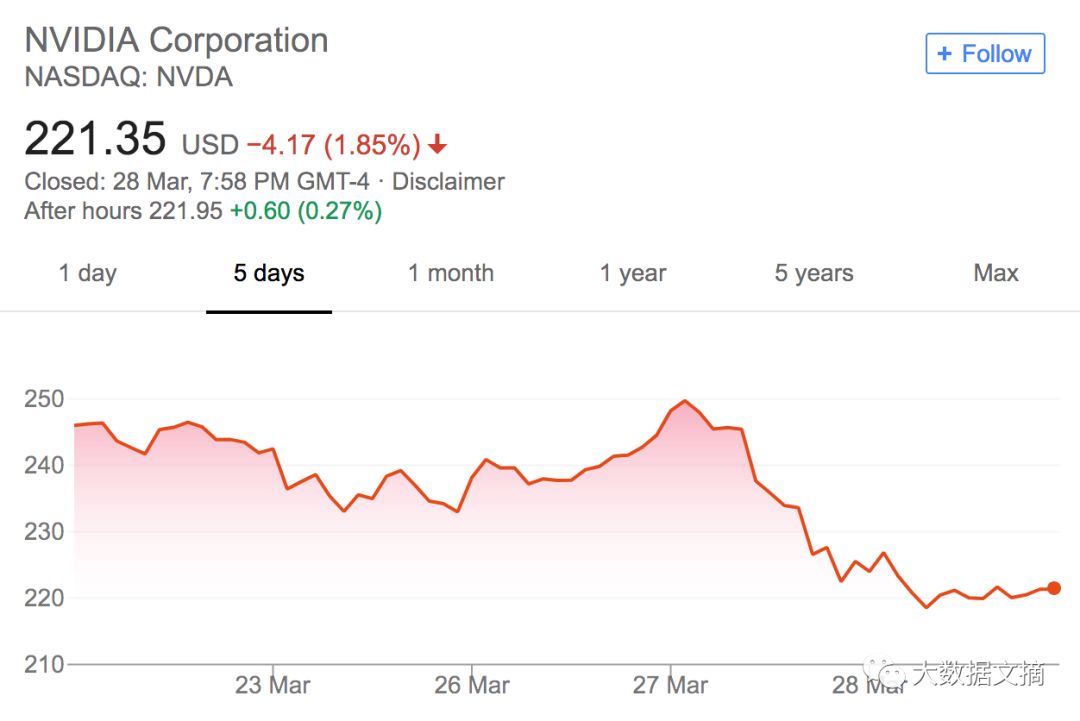Click the 26 Mar date axis label
Image resolution: width=1080 pixels, height=721 pixels.
(472, 685)
